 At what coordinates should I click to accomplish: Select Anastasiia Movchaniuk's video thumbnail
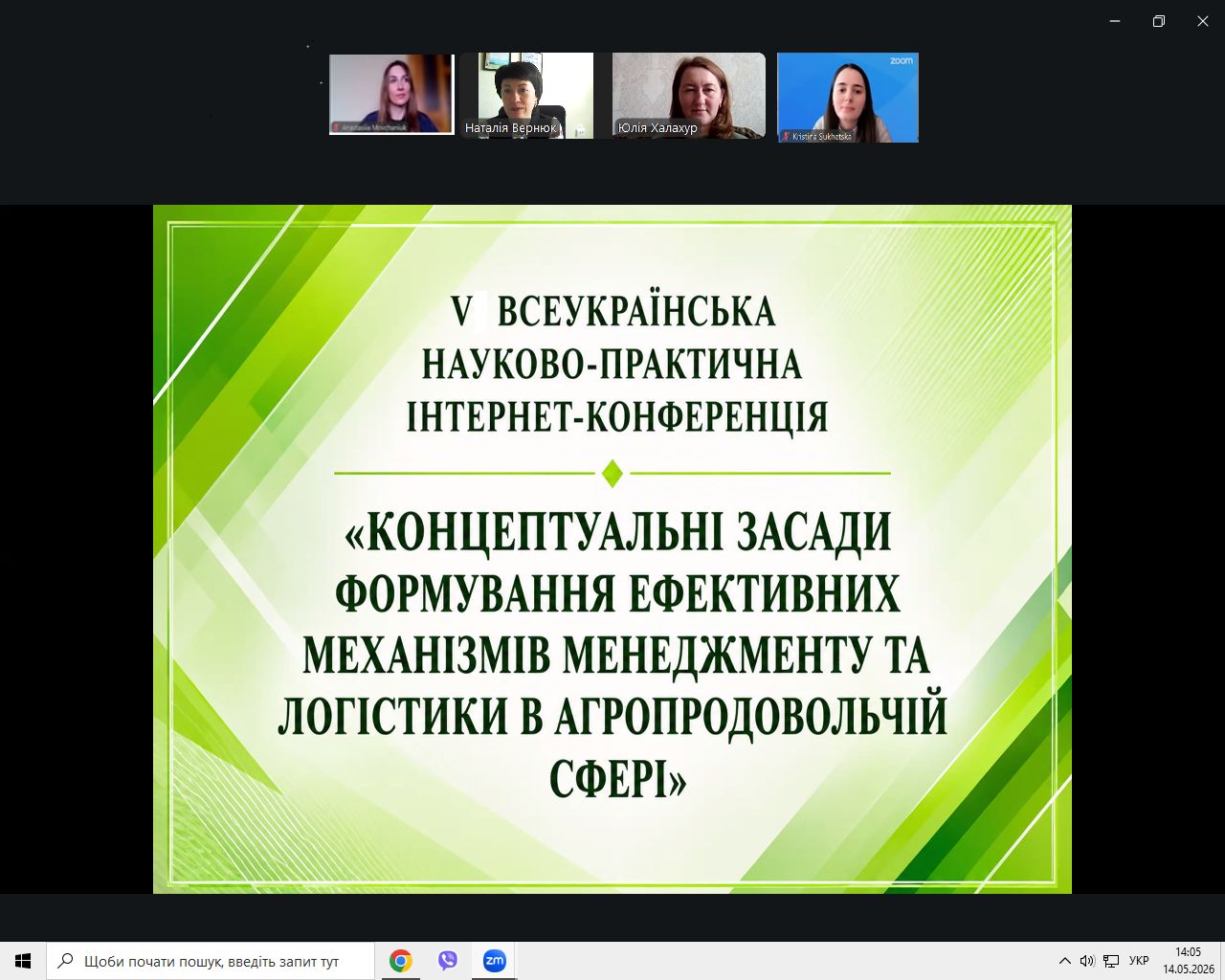pos(390,94)
